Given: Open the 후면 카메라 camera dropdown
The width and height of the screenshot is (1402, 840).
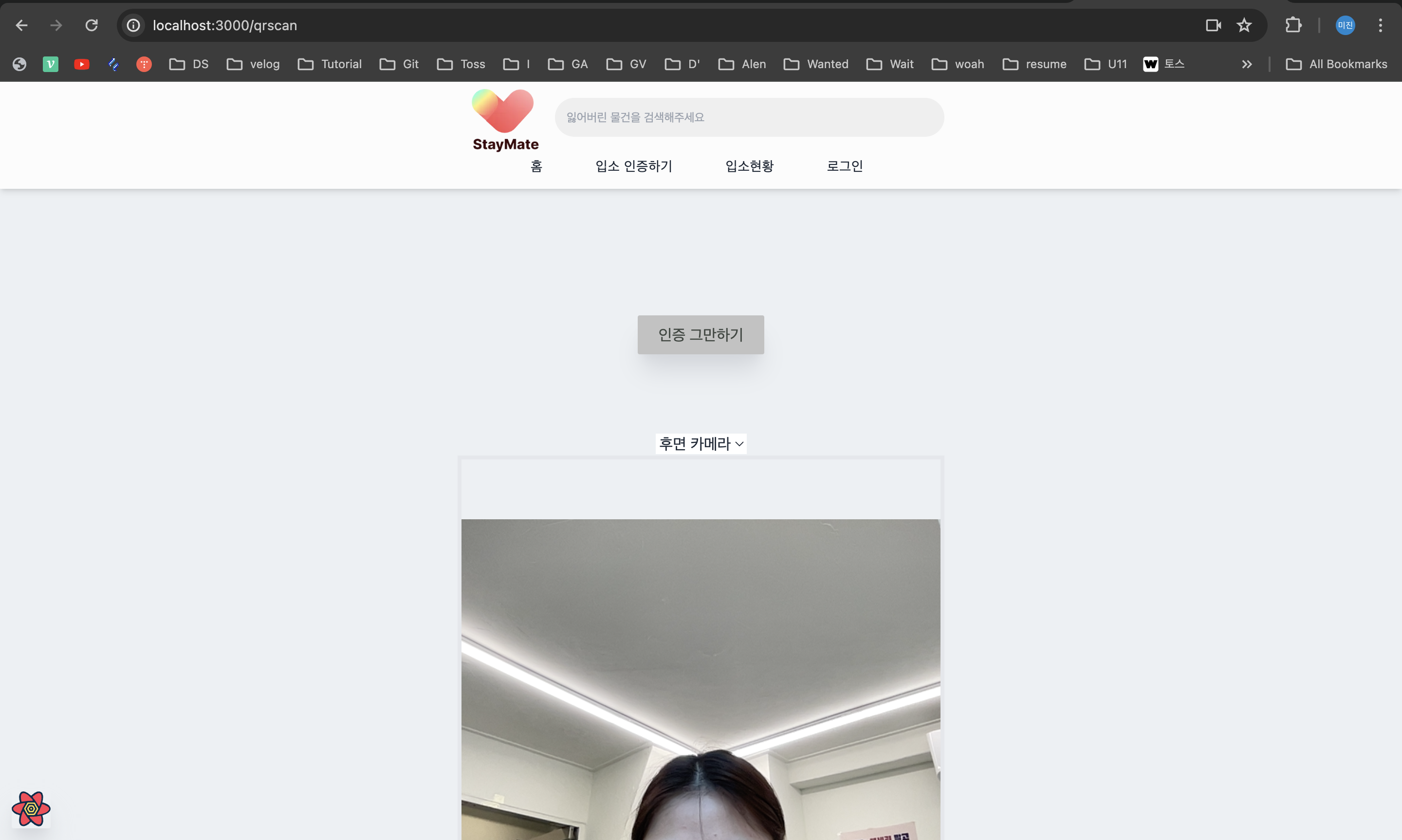Looking at the screenshot, I should (x=701, y=443).
